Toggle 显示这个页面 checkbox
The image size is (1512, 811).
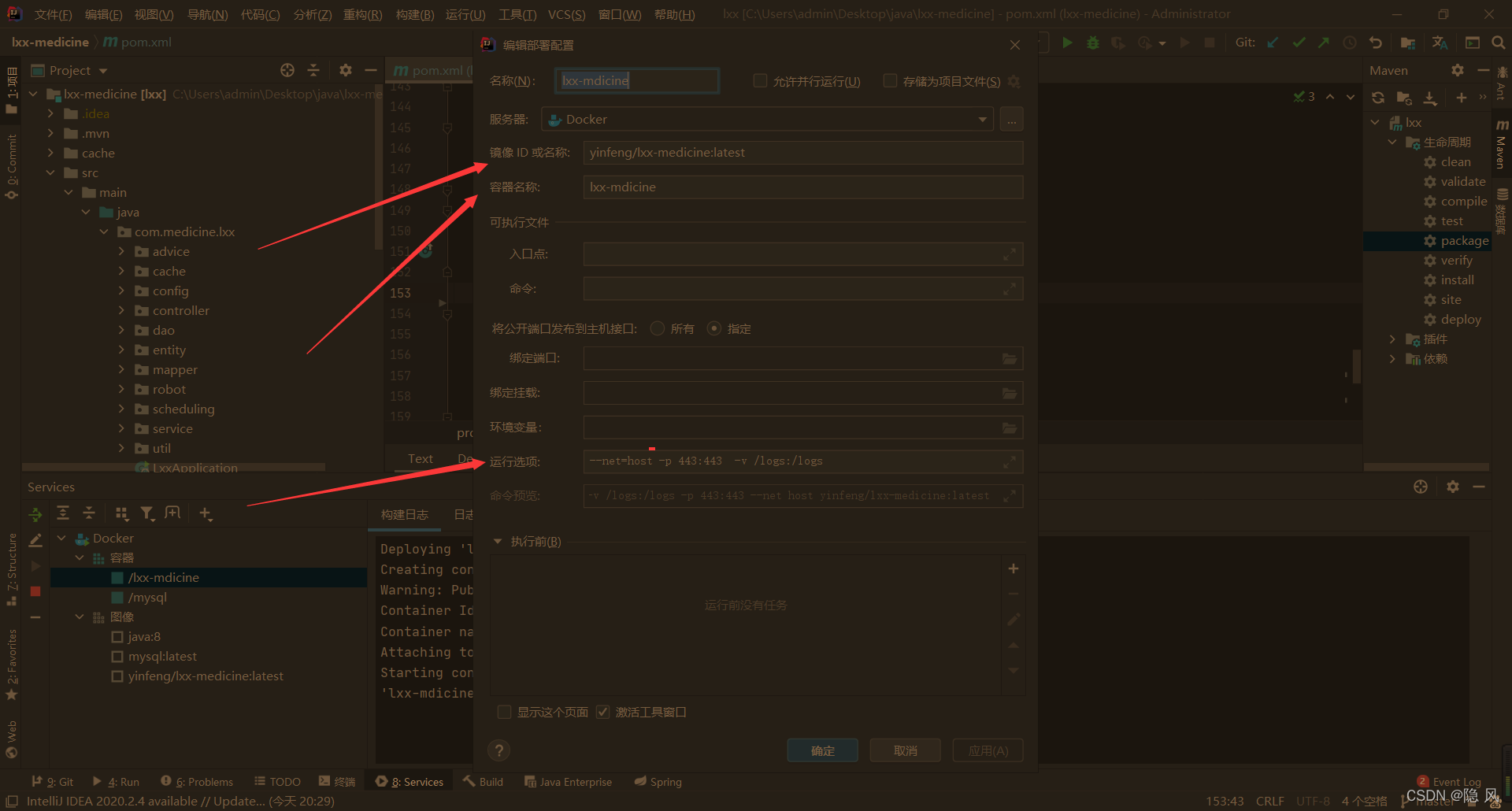click(504, 712)
